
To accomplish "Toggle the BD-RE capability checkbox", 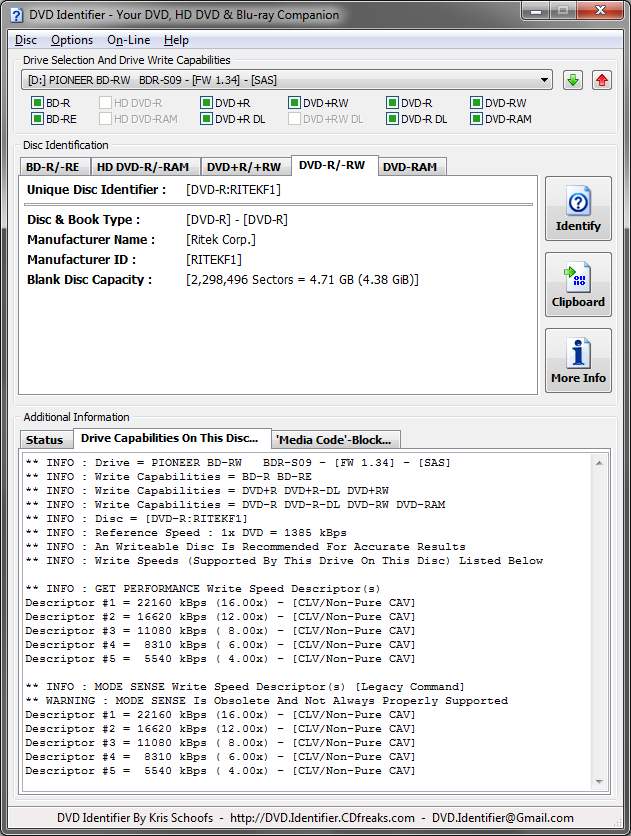I will pos(37,119).
